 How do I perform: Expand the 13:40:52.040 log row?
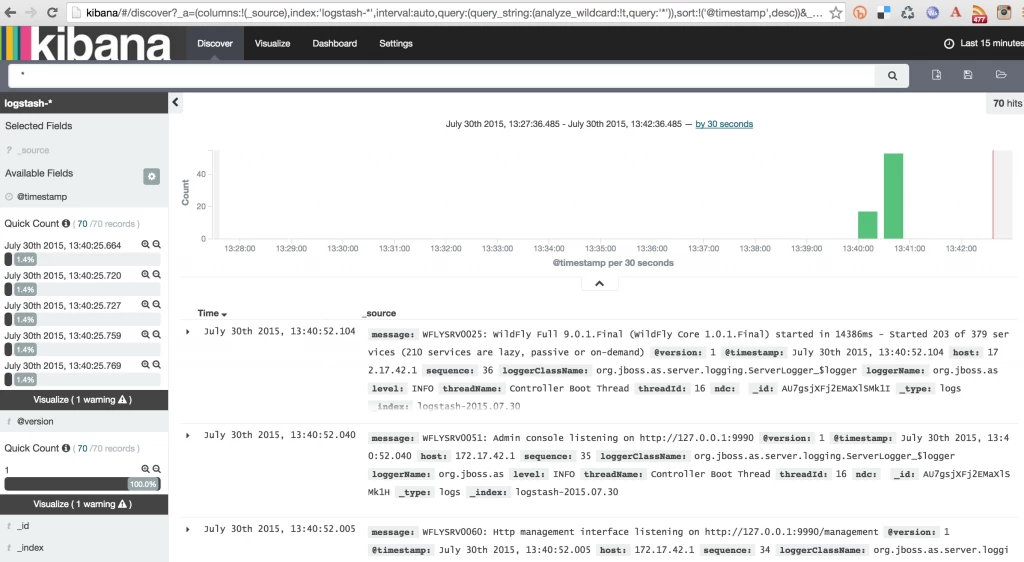187,435
